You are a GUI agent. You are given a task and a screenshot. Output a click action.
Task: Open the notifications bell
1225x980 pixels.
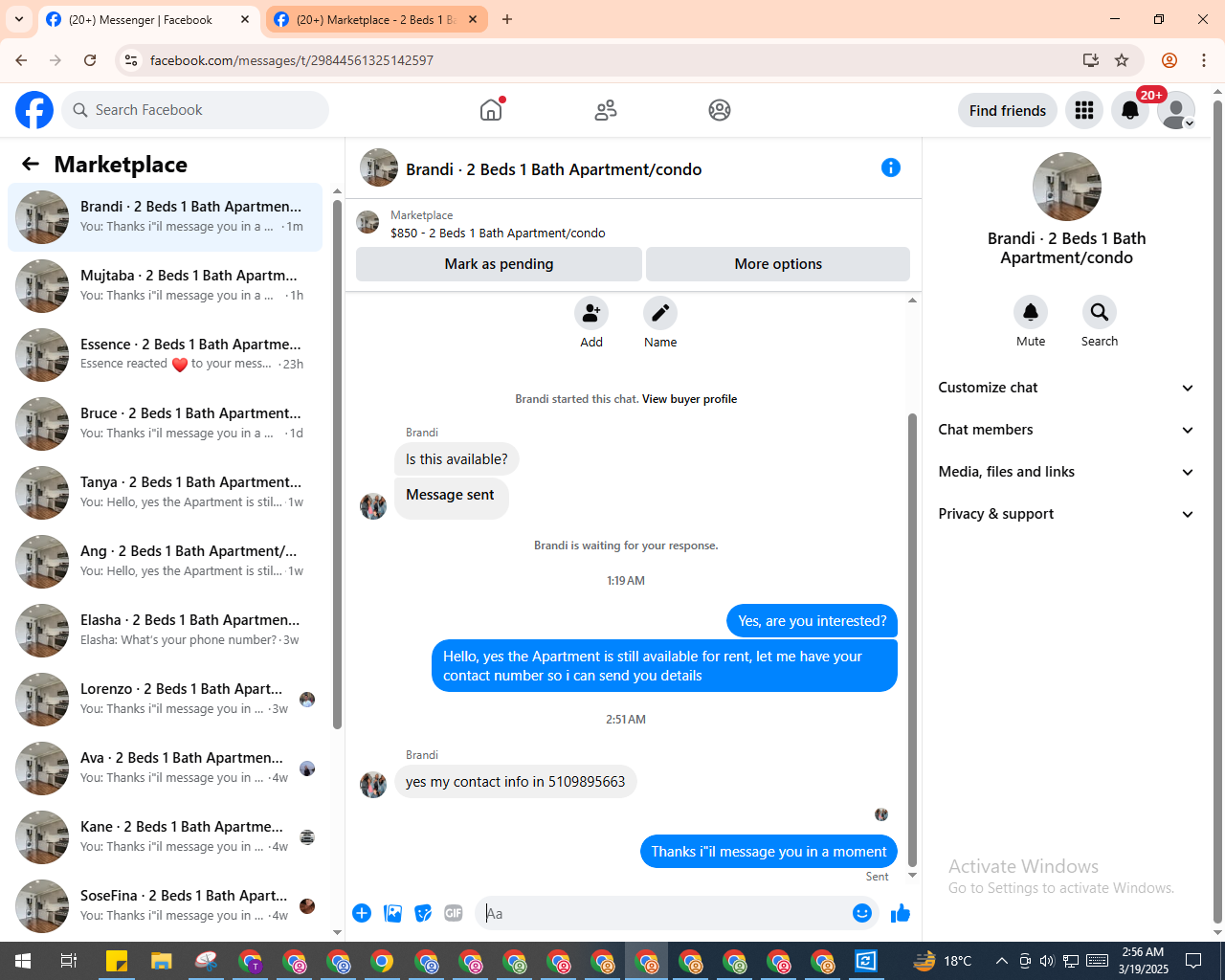(1130, 110)
